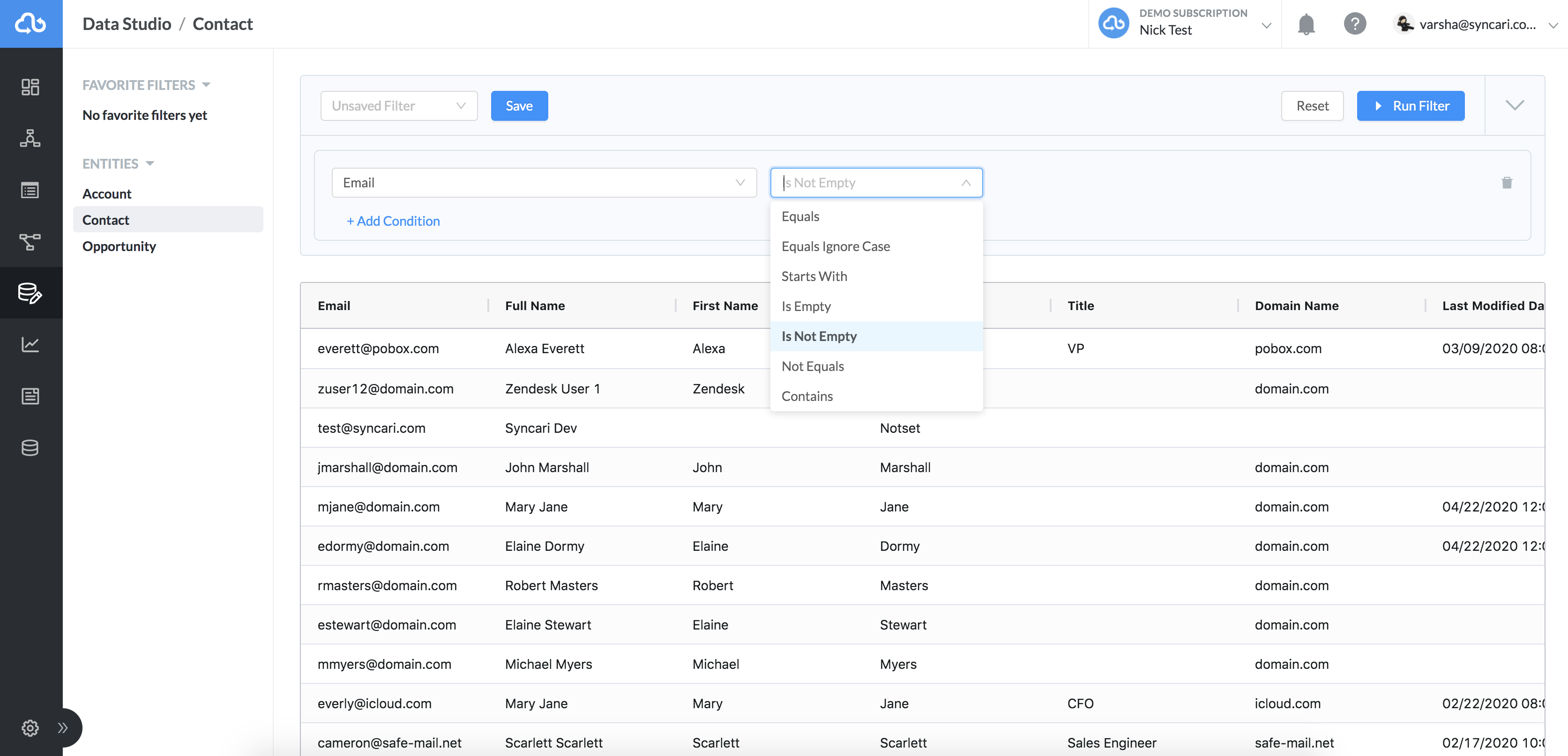Open the database cylinder icon in sidebar
Screen dimensions: 1568x756
[x=30, y=448]
